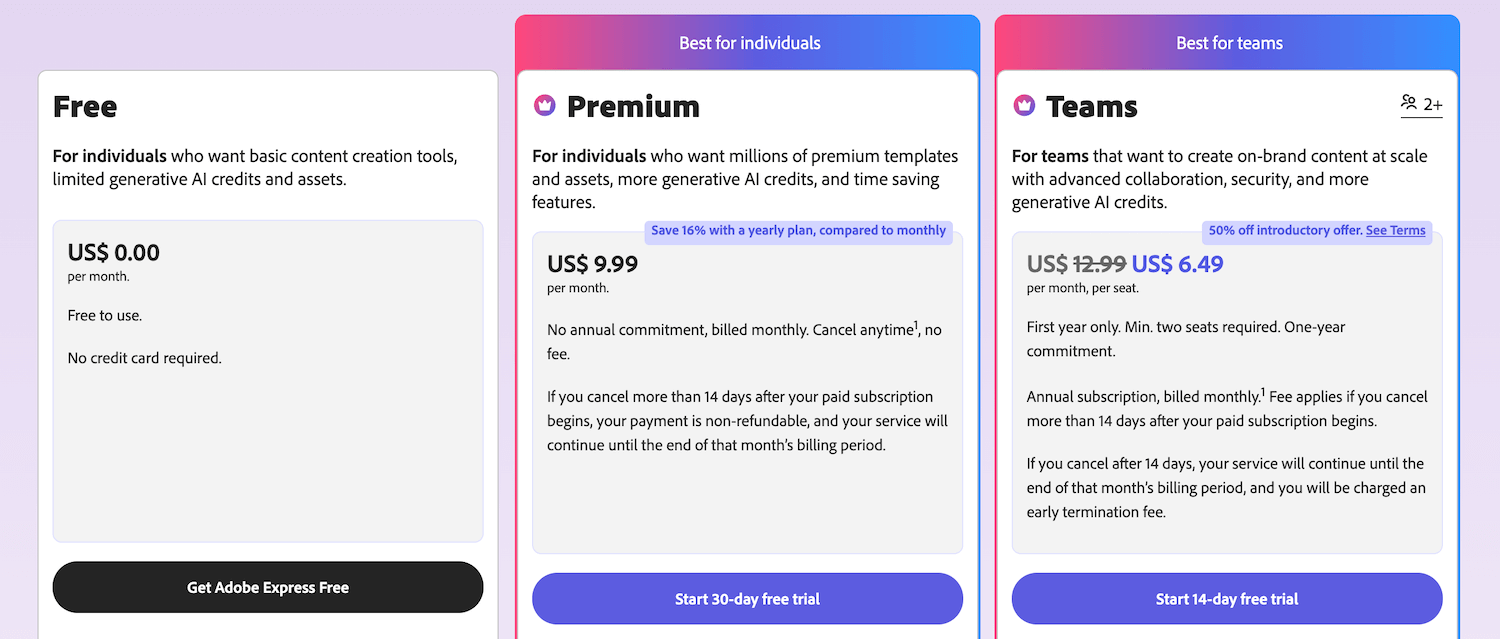Open the 'See Terms' link
The width and height of the screenshot is (1500, 639).
1396,230
